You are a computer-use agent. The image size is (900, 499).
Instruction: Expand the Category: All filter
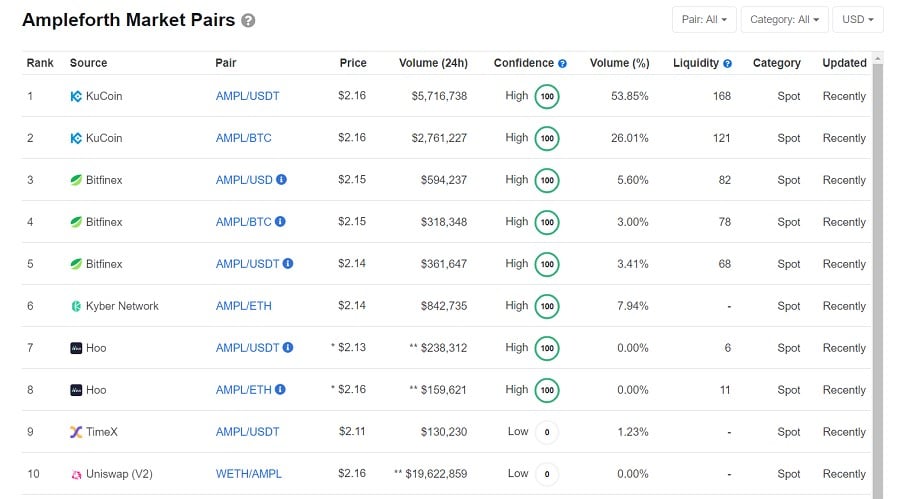(786, 19)
